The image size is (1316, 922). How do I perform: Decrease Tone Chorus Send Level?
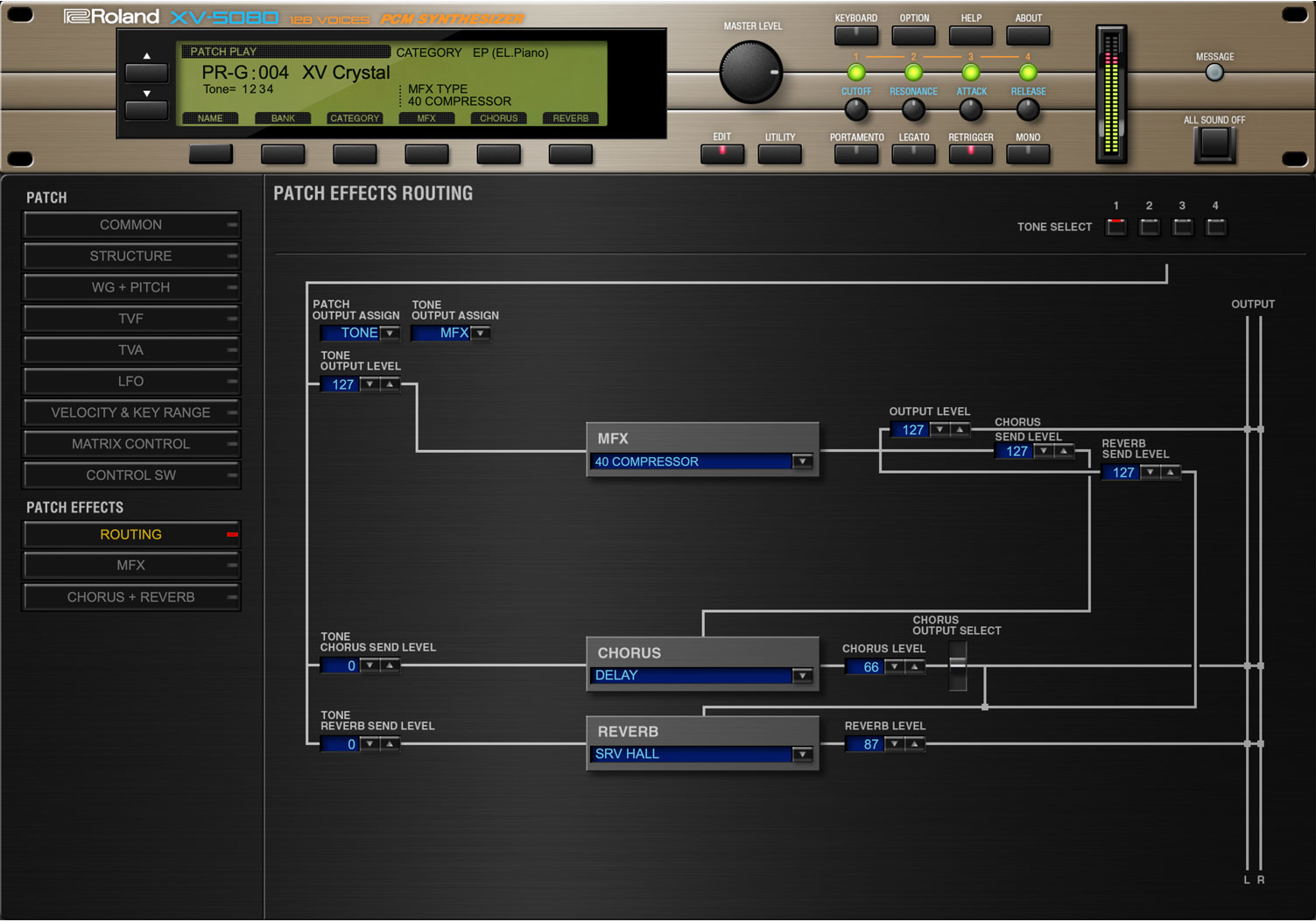click(370, 666)
